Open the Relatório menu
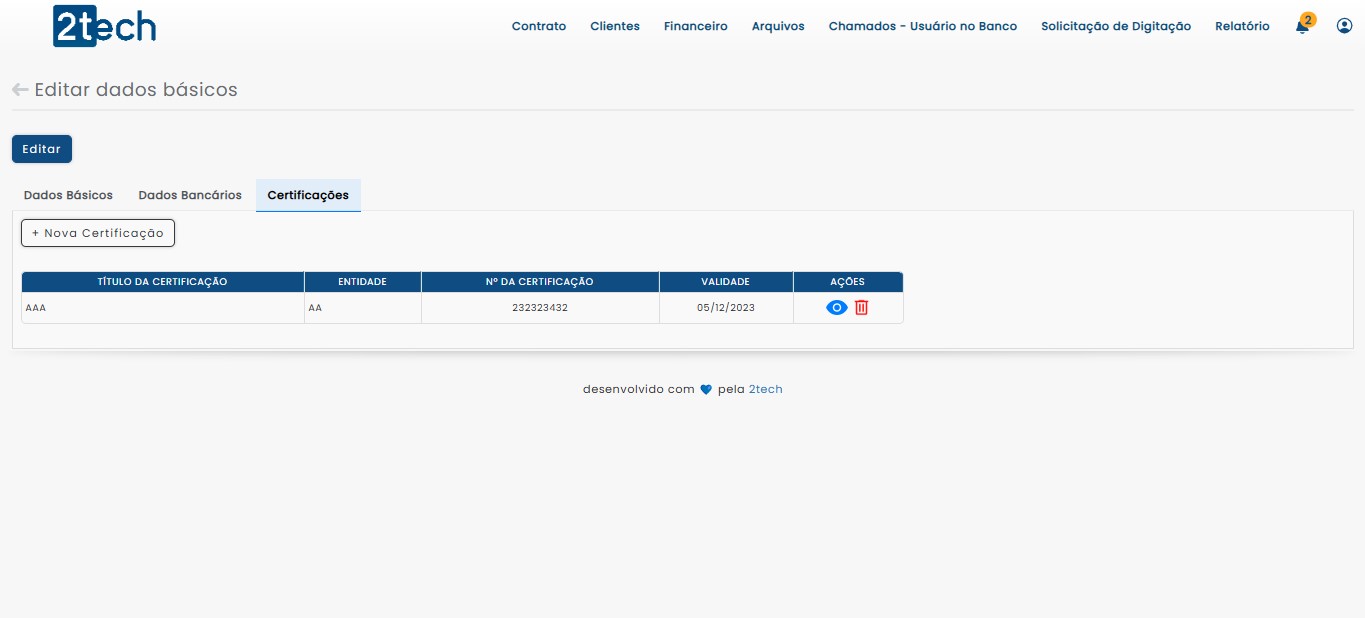Viewport: 1365px width, 618px height. (x=1242, y=27)
